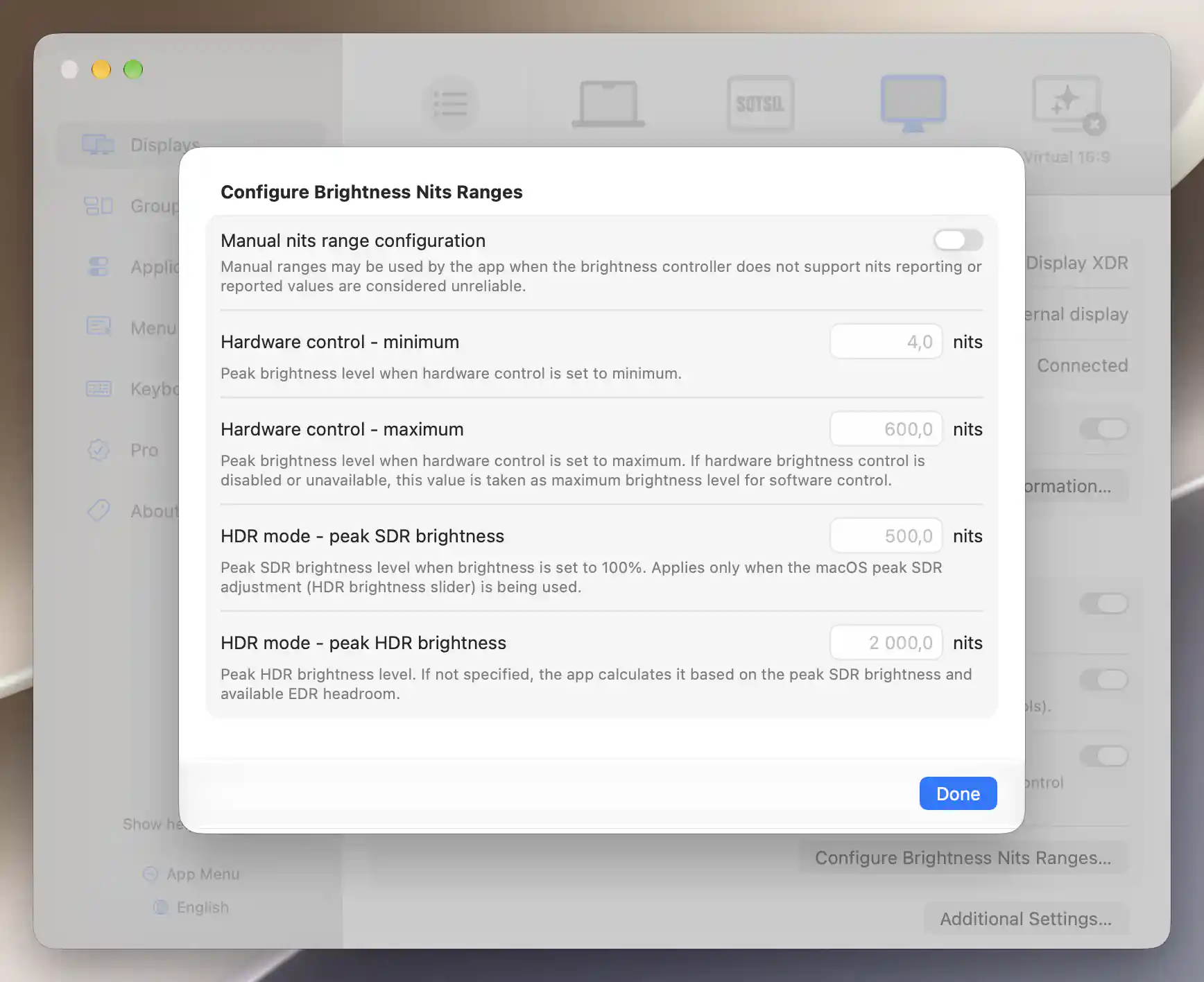This screenshot has height=982, width=1204.
Task: Enable Manual nits range configuration switch
Action: pyautogui.click(x=958, y=240)
